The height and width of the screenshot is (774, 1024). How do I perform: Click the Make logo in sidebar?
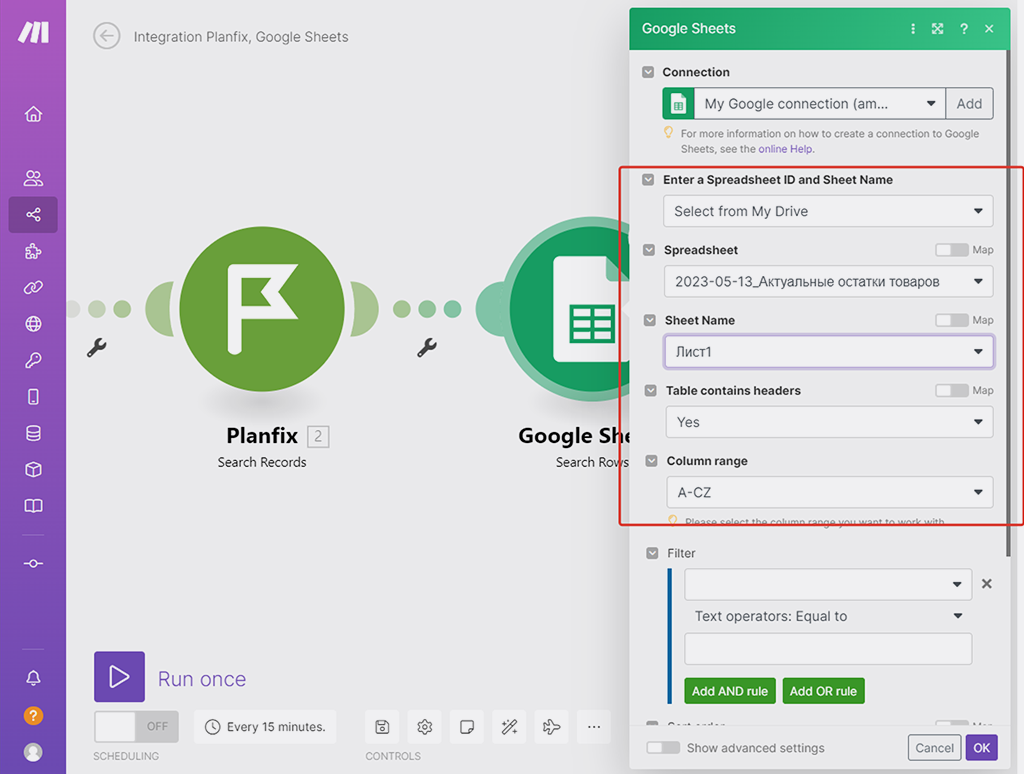pos(33,32)
